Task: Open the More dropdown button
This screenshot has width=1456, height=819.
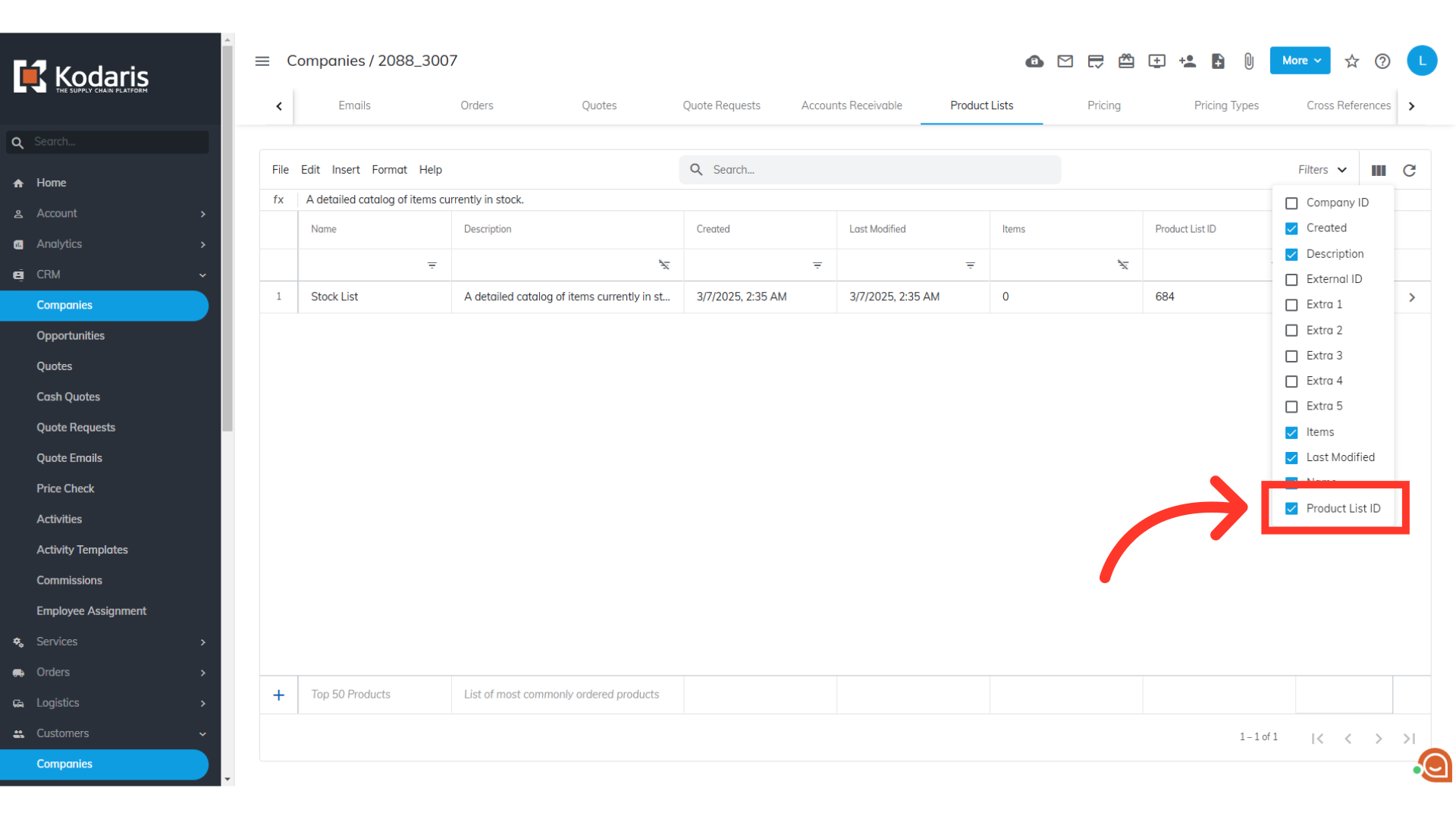Action: pyautogui.click(x=1300, y=61)
